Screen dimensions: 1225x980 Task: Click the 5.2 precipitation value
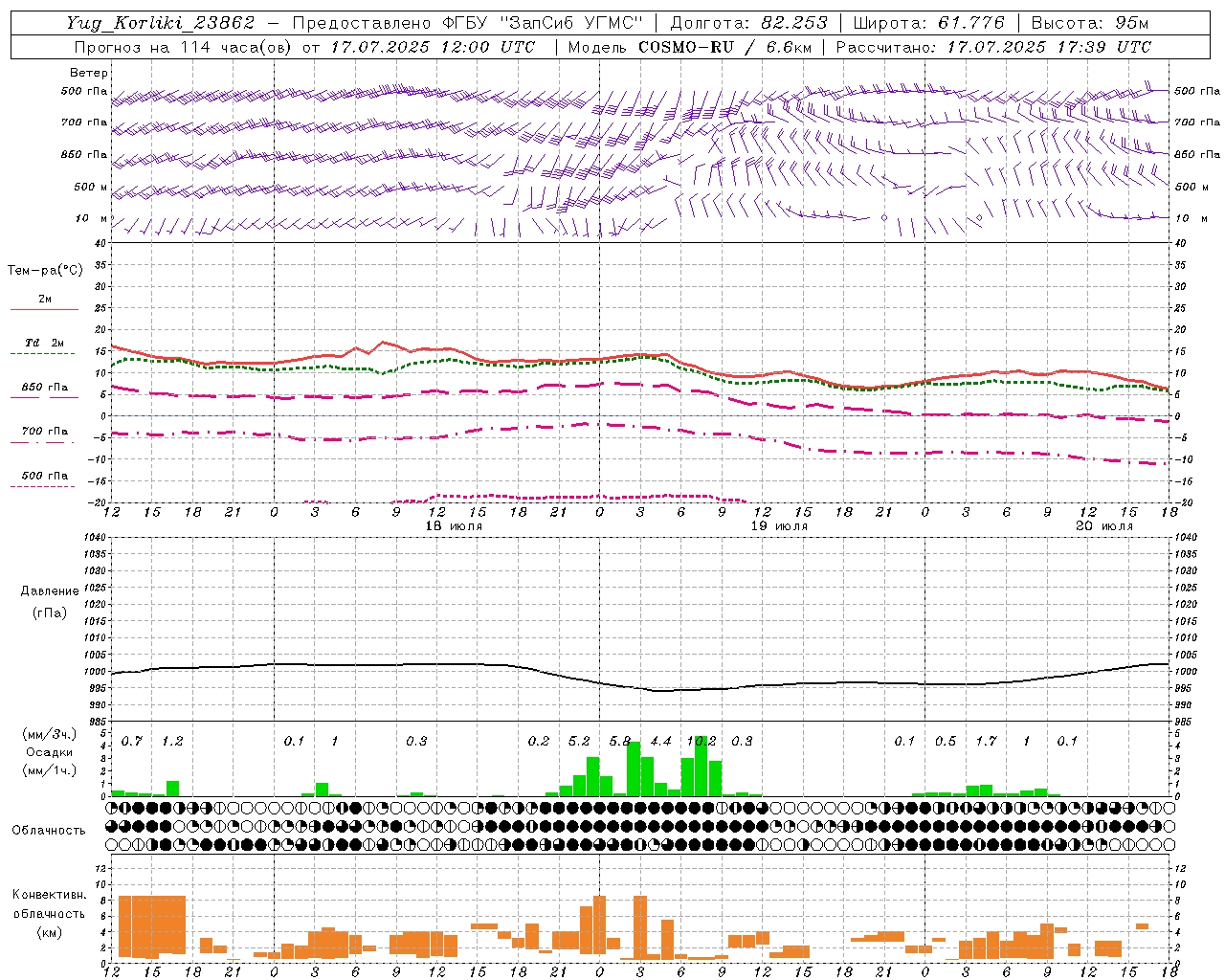tap(579, 742)
